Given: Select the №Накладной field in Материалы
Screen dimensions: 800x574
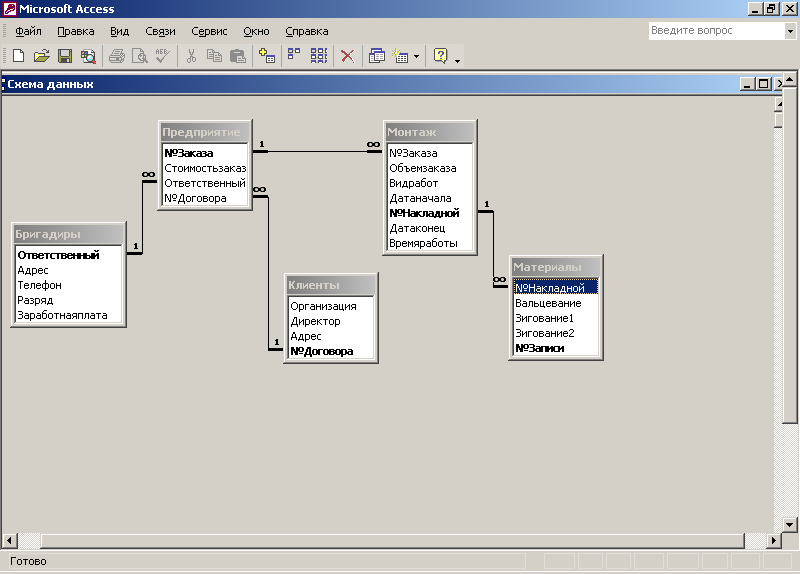Looking at the screenshot, I should 549,288.
